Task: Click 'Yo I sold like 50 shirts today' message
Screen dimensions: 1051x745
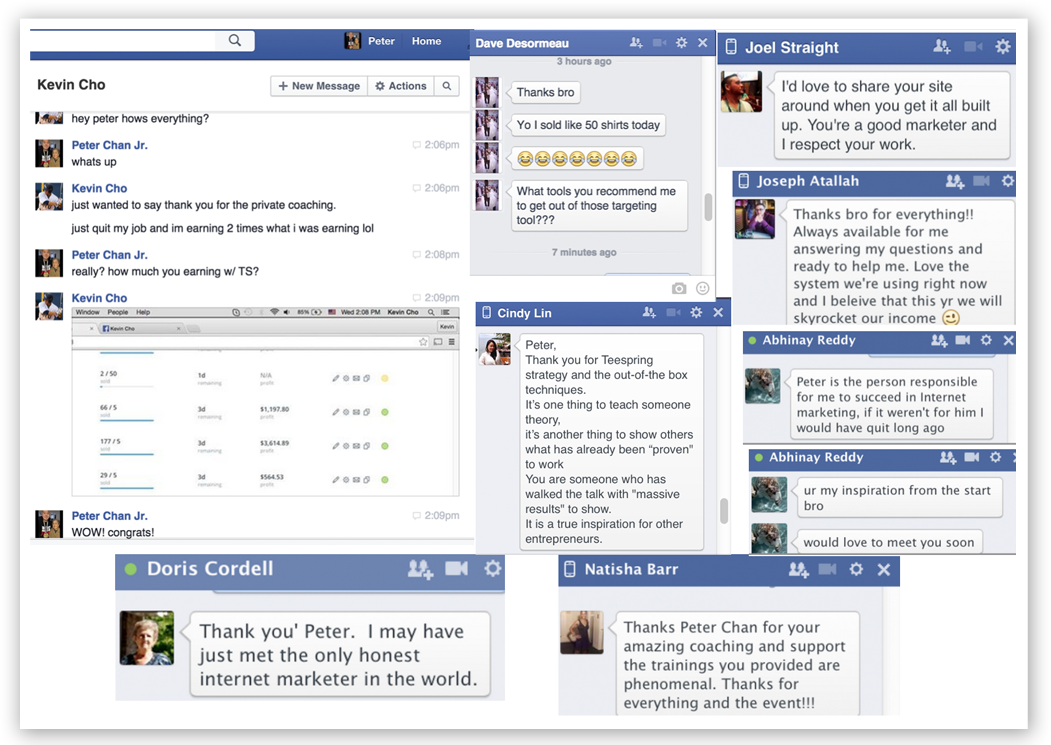Action: [588, 125]
